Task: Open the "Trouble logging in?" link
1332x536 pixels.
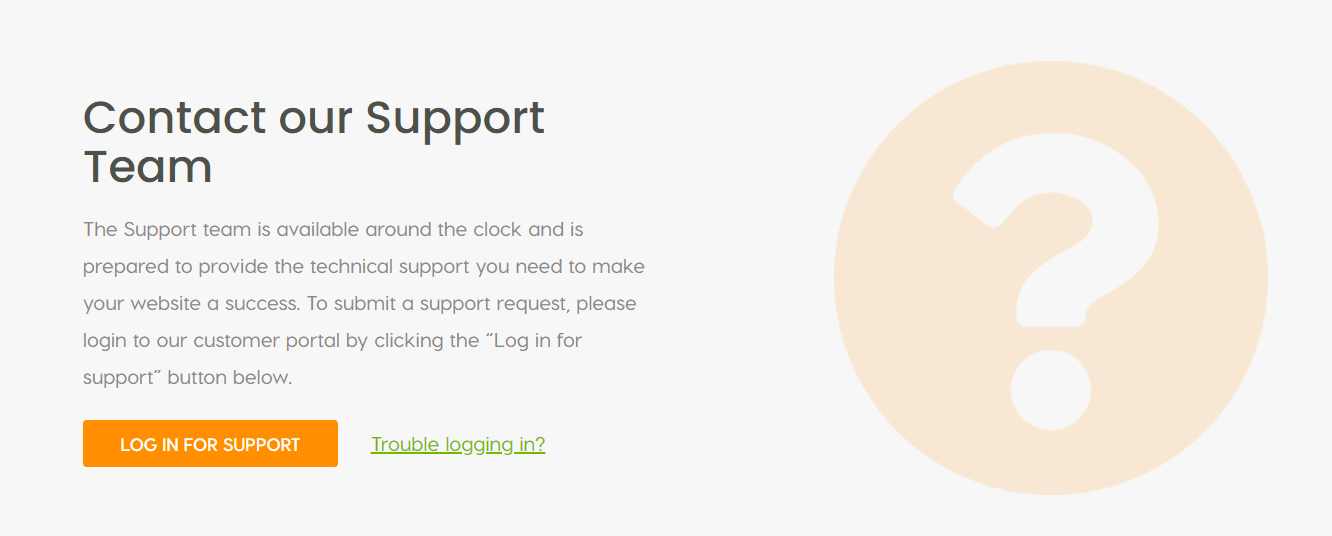Action: 458,444
